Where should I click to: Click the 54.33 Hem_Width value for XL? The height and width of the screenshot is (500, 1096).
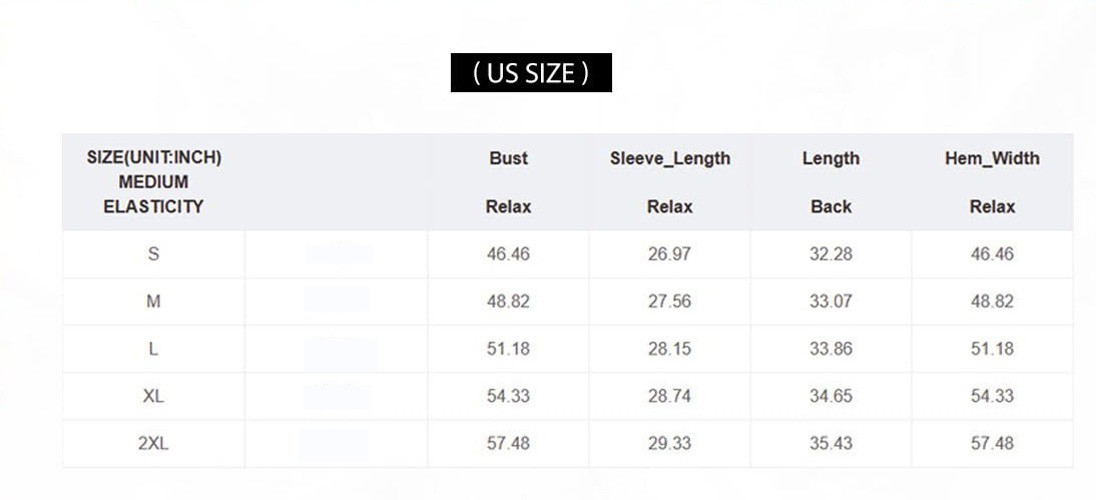pos(992,396)
